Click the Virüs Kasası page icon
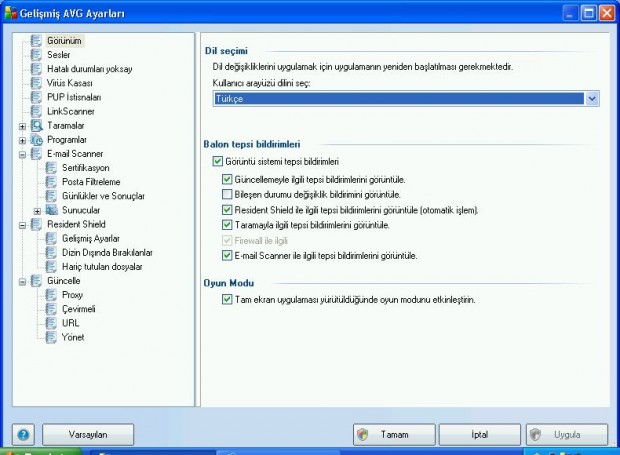620x455 pixels. (37, 83)
